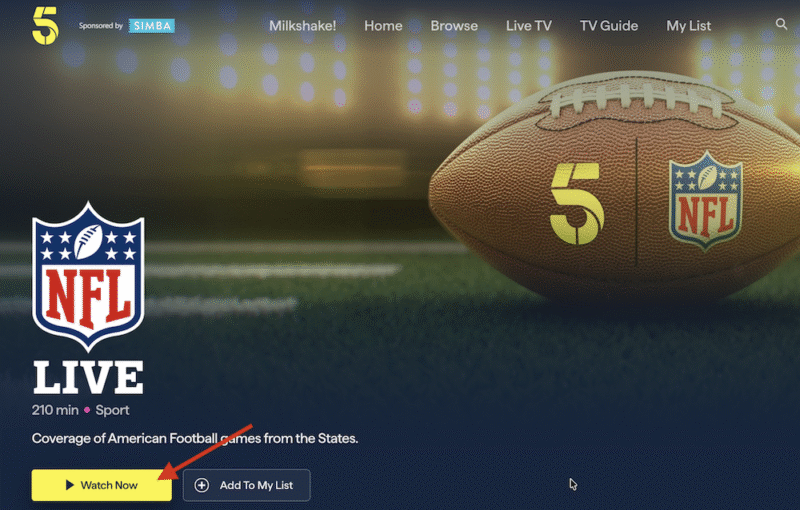Open the Browse section
The image size is (800, 510).
[x=454, y=26]
